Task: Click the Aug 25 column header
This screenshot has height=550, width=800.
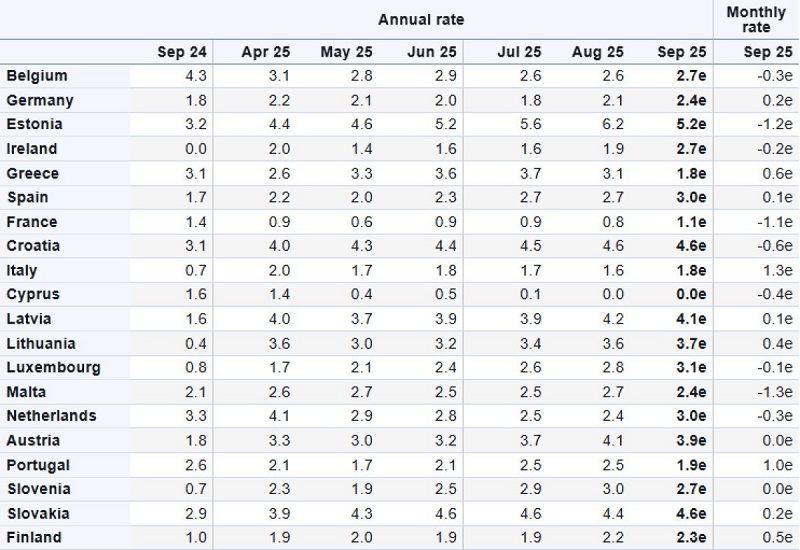Action: [x=596, y=52]
